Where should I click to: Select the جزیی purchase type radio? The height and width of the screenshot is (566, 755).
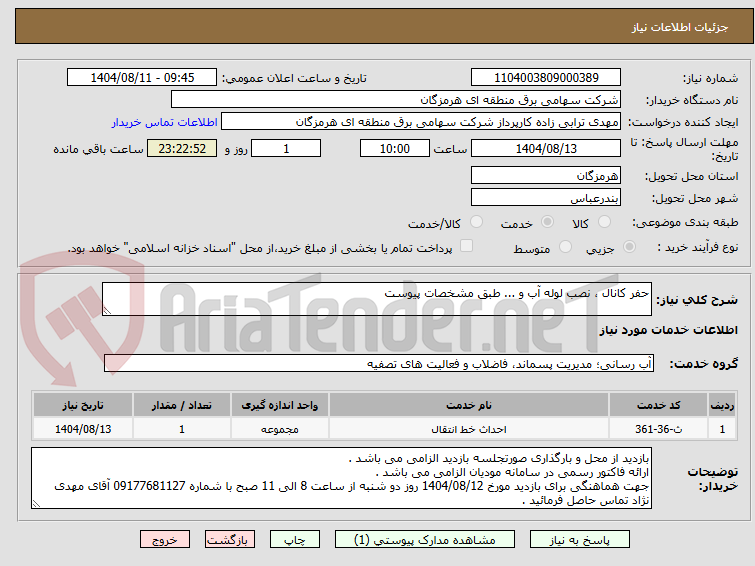tap(629, 247)
